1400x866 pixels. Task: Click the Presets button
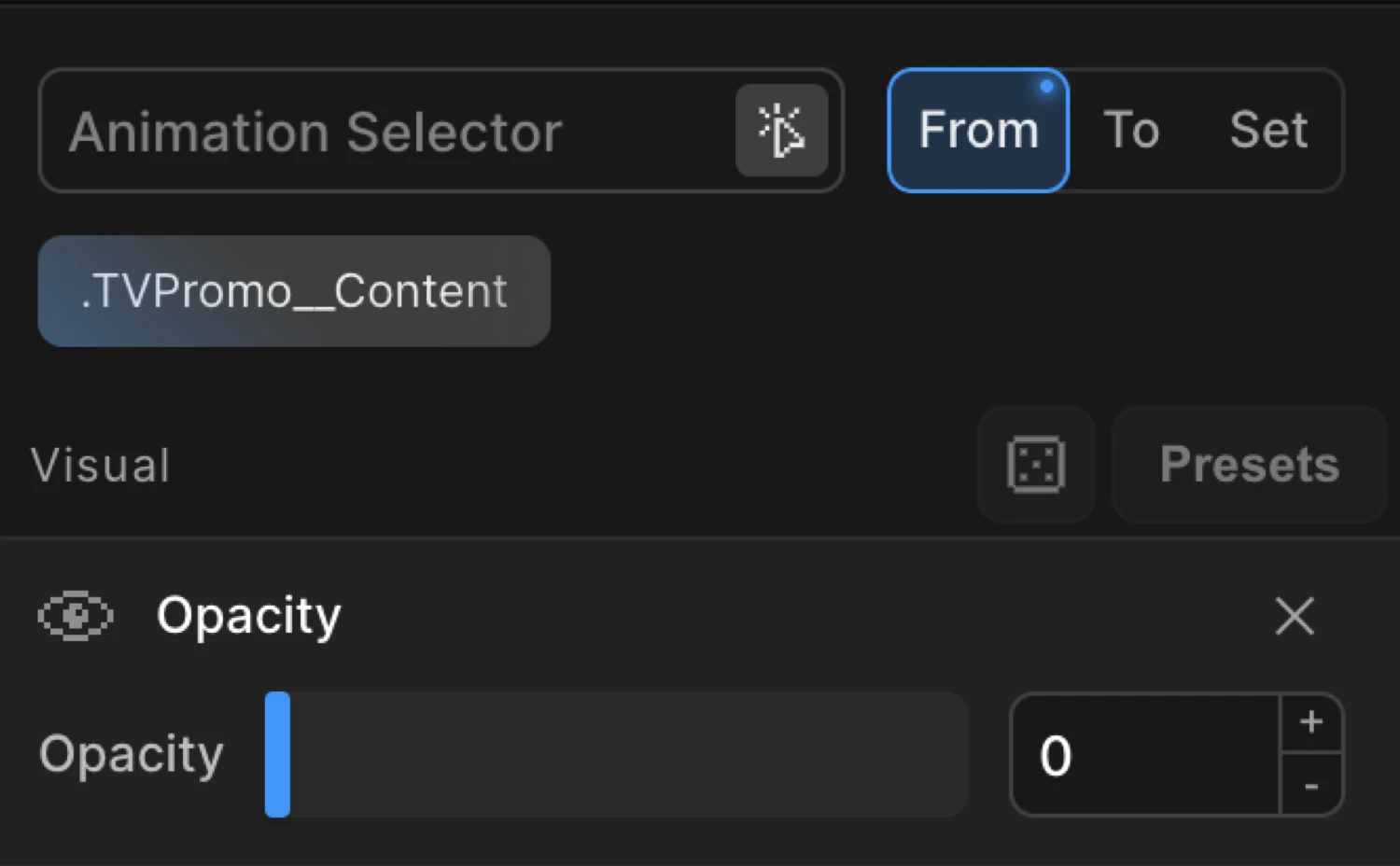point(1249,465)
